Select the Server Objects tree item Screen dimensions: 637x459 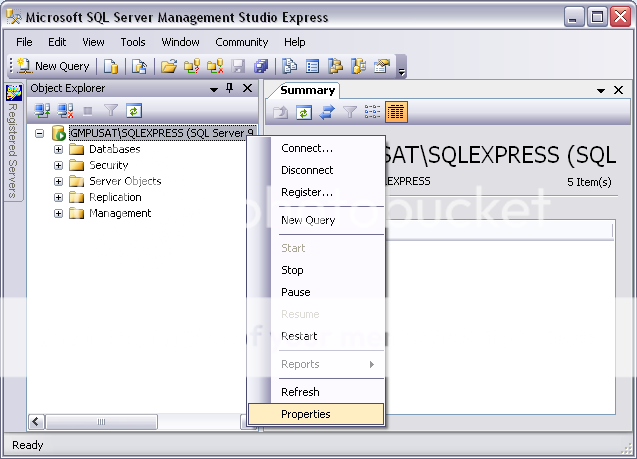(125, 181)
